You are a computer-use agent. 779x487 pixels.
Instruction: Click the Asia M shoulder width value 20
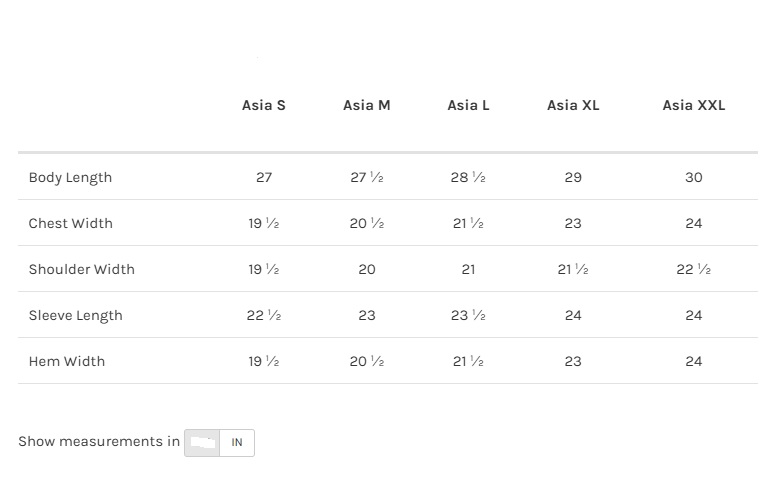coord(366,269)
